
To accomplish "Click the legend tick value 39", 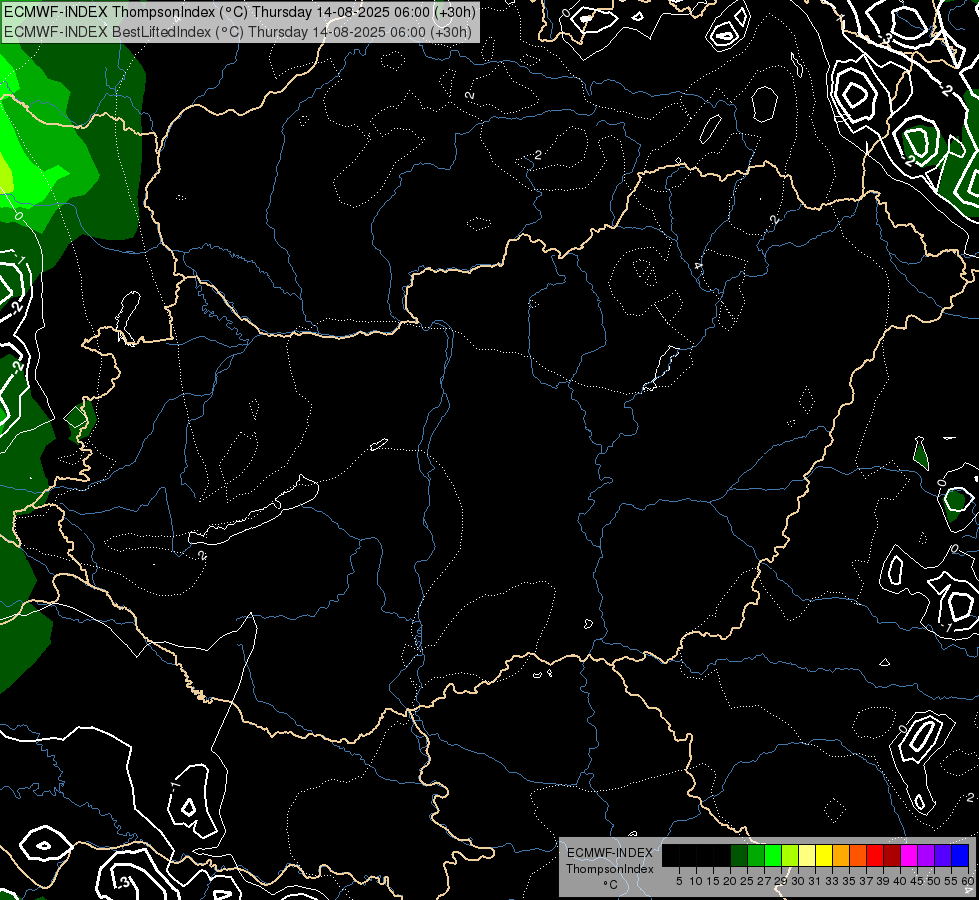I will [883, 881].
